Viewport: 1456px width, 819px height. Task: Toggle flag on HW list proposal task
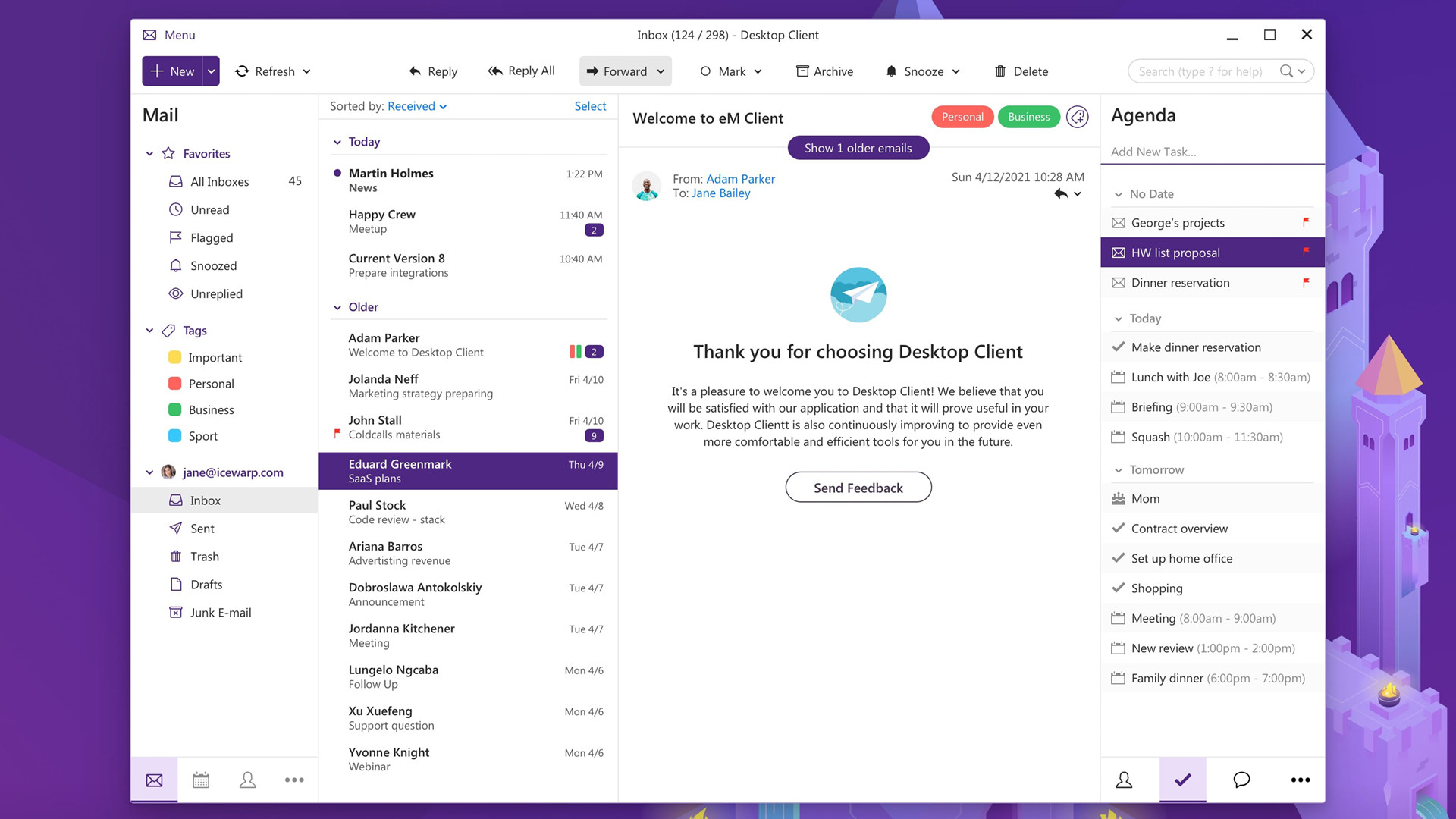1306,252
